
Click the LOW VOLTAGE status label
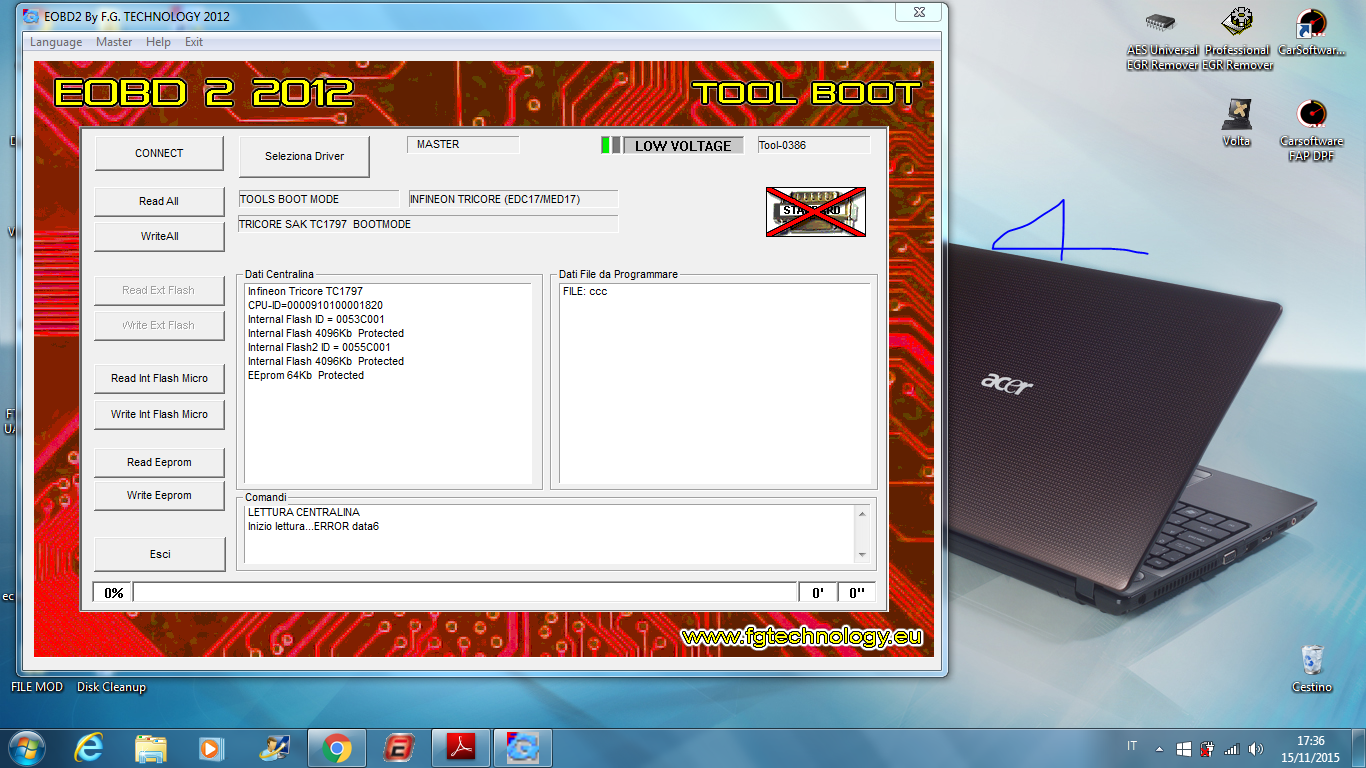tap(683, 146)
